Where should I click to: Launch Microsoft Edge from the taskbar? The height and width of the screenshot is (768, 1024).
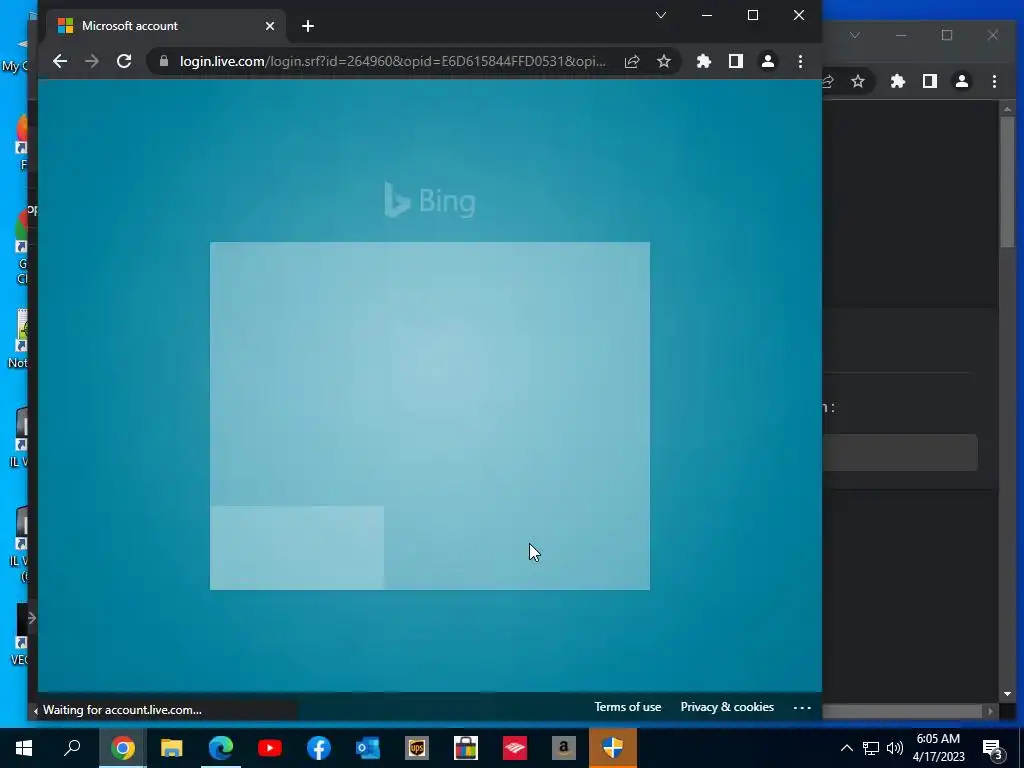[221, 748]
